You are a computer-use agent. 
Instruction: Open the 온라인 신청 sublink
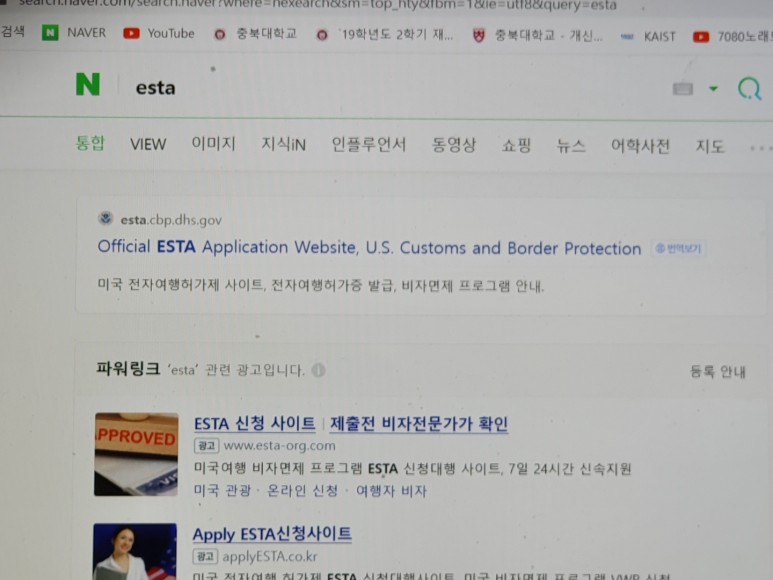tap(302, 491)
